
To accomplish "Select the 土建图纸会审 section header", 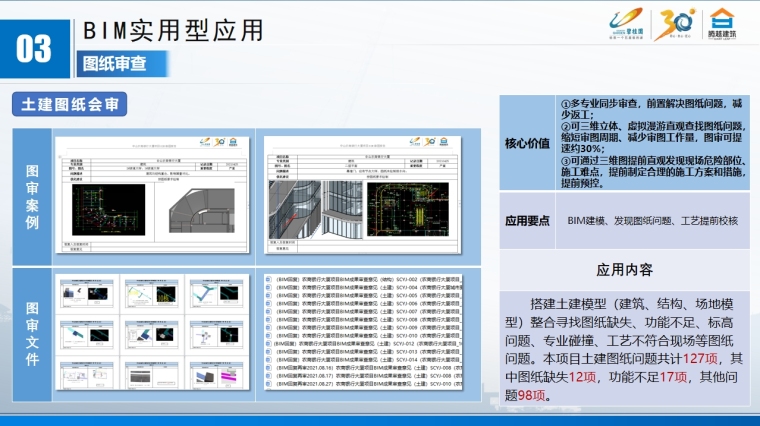I will [x=64, y=104].
